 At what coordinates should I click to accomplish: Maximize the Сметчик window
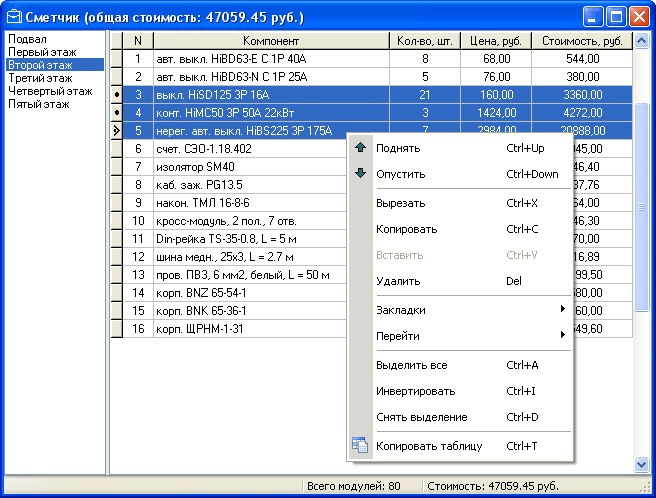(616, 17)
